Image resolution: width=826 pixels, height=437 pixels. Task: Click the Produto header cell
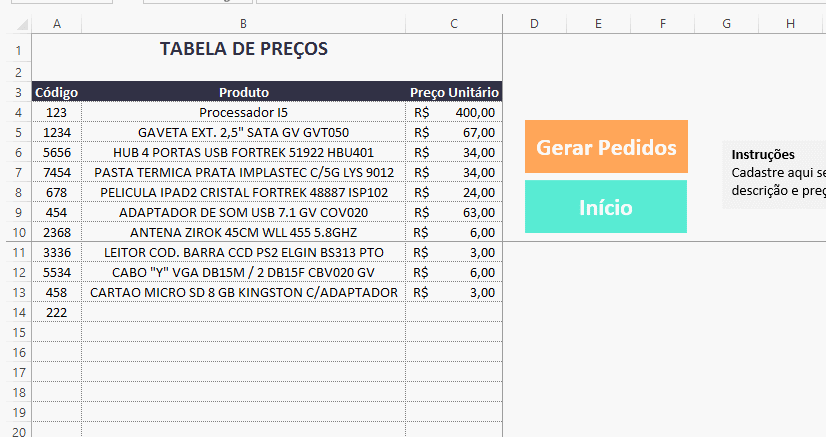click(243, 92)
